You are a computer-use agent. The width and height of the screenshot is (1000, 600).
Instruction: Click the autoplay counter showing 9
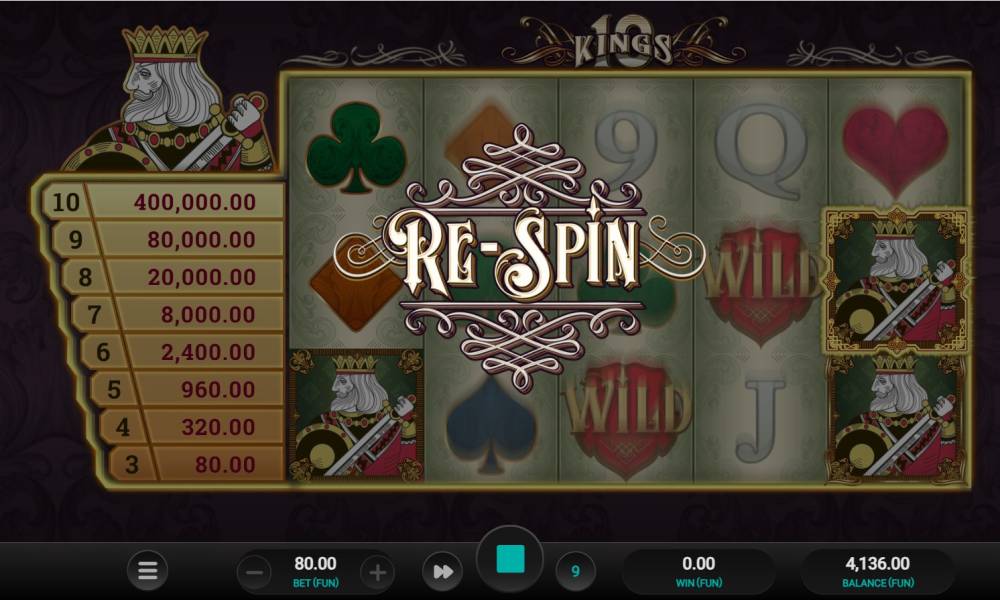pyautogui.click(x=575, y=571)
